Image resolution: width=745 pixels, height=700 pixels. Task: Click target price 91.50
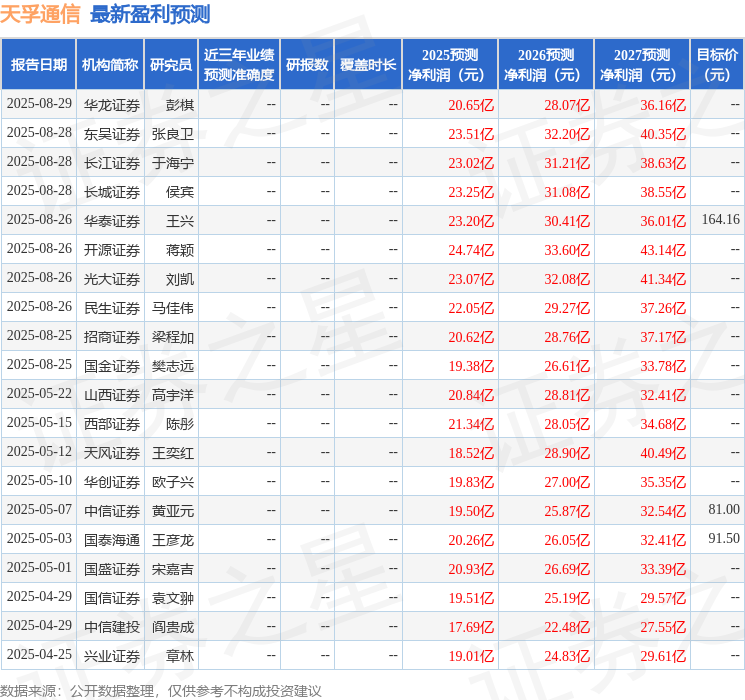(724, 538)
